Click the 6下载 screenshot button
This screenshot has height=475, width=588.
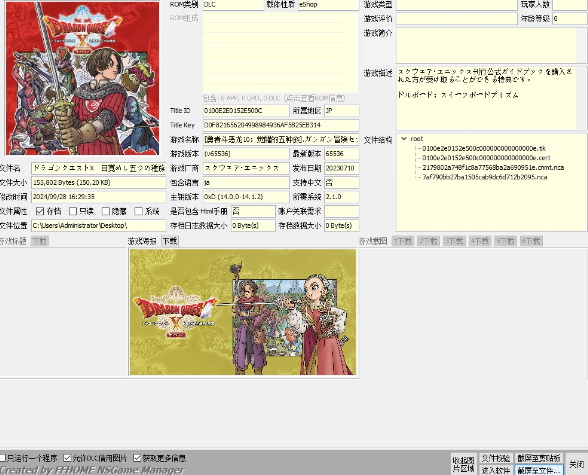531,241
